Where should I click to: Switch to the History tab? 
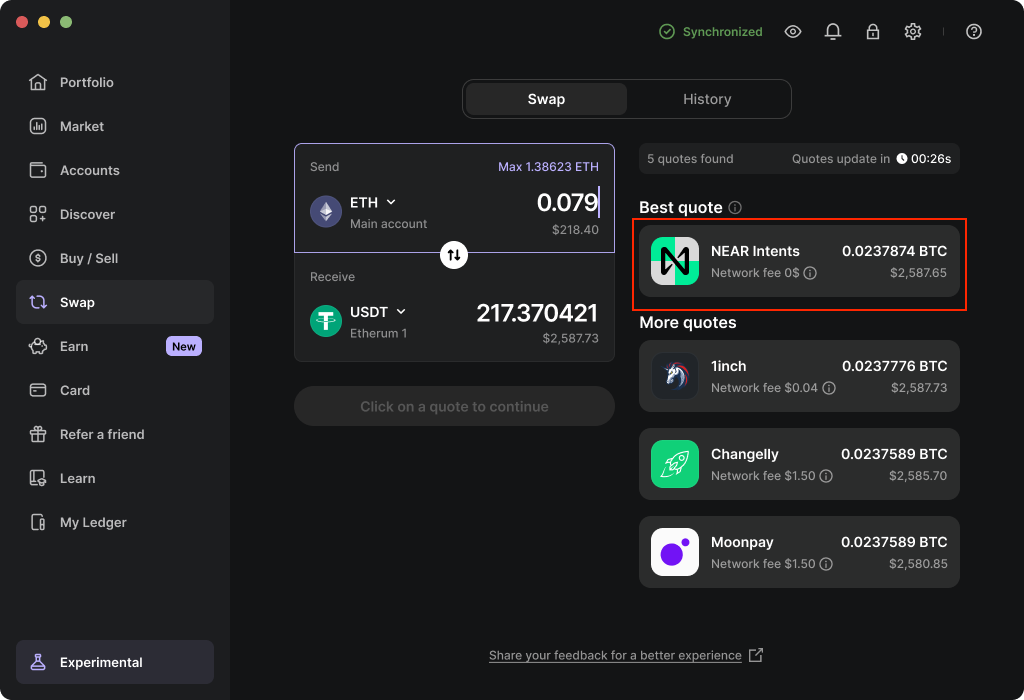pyautogui.click(x=707, y=99)
